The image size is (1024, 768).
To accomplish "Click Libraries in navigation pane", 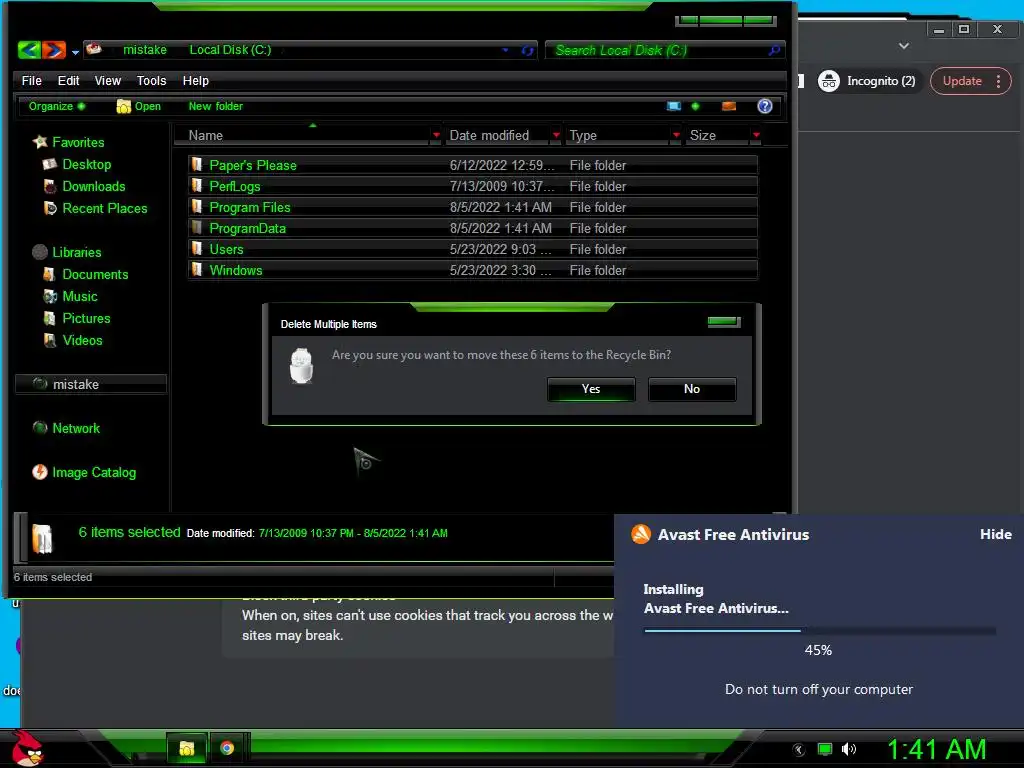I will [67, 252].
